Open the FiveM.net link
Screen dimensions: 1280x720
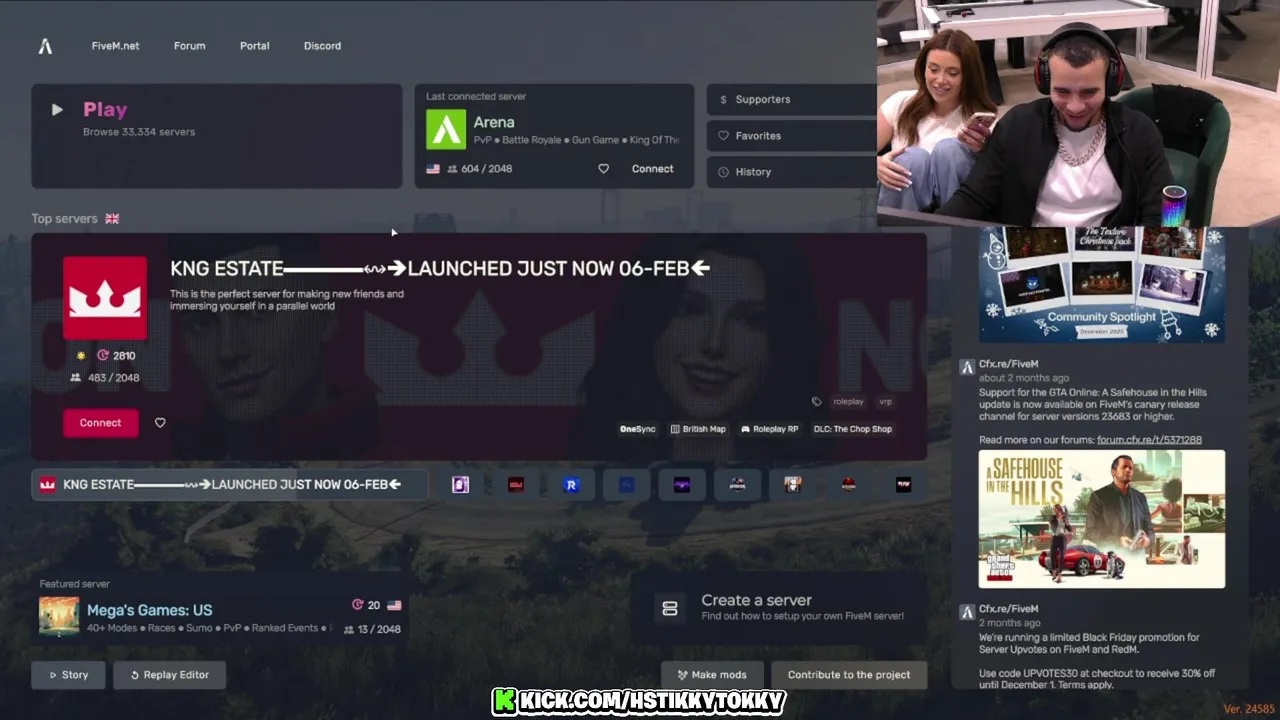point(115,46)
